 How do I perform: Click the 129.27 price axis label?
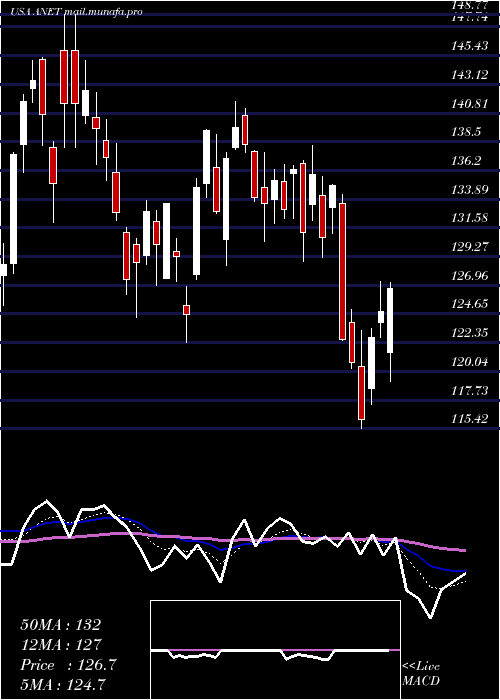[x=471, y=247]
